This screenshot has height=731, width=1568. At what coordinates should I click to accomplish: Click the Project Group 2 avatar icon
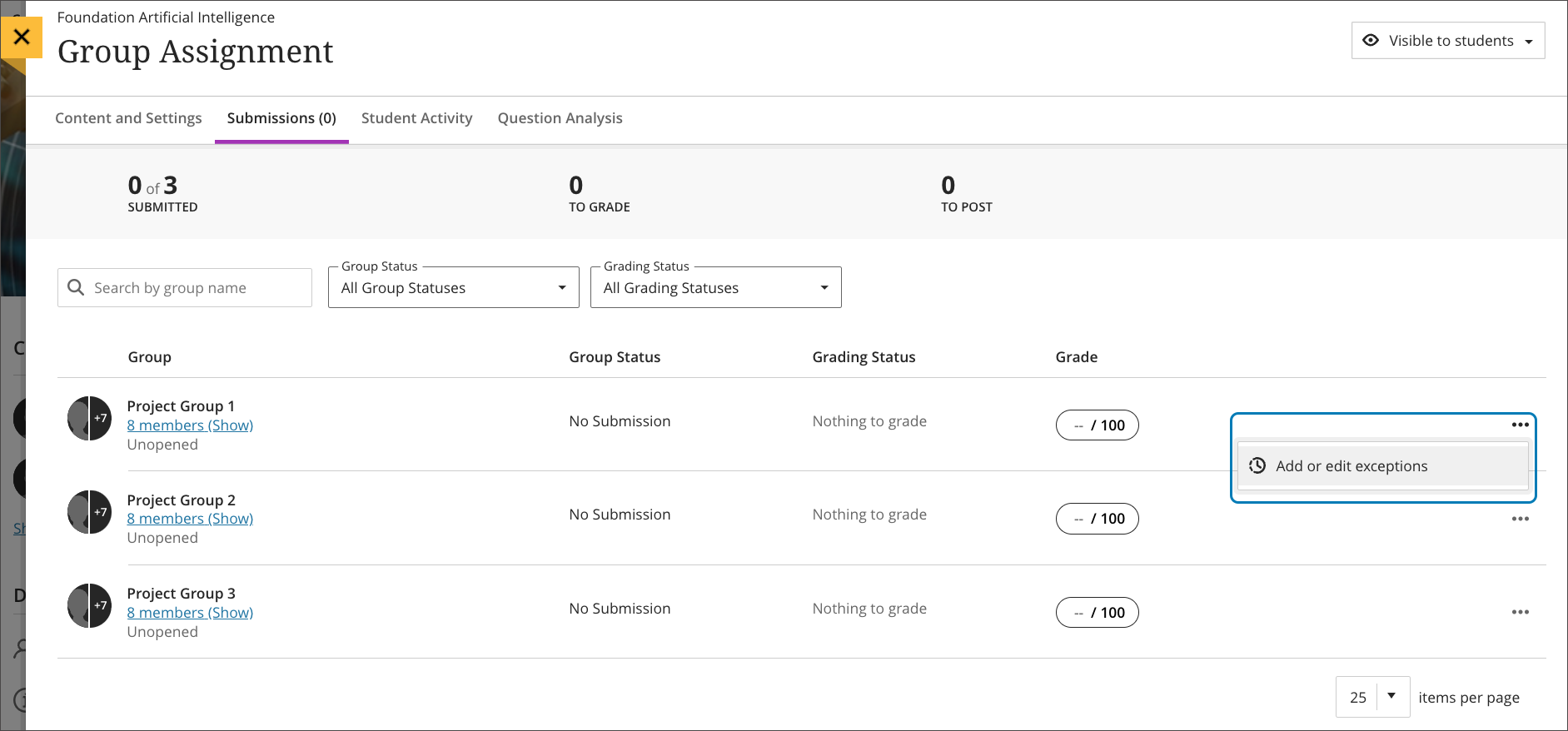tap(89, 512)
